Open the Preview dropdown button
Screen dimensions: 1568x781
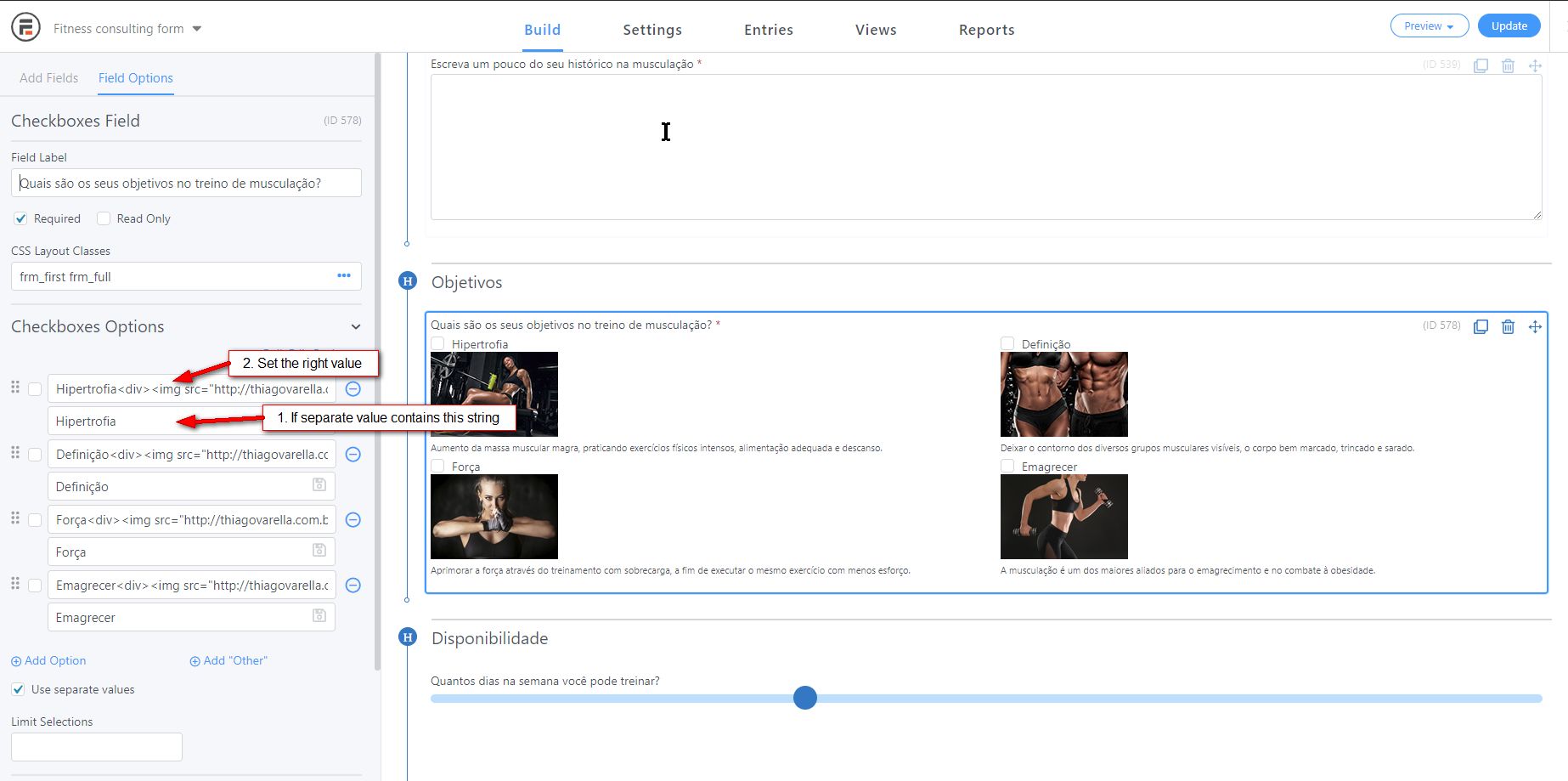coord(1430,26)
